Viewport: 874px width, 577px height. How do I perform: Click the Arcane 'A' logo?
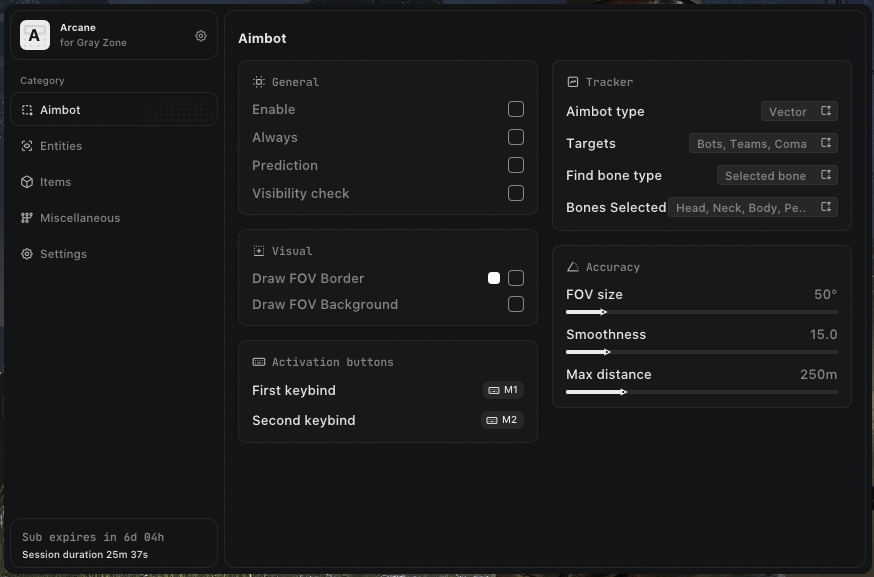(35, 36)
